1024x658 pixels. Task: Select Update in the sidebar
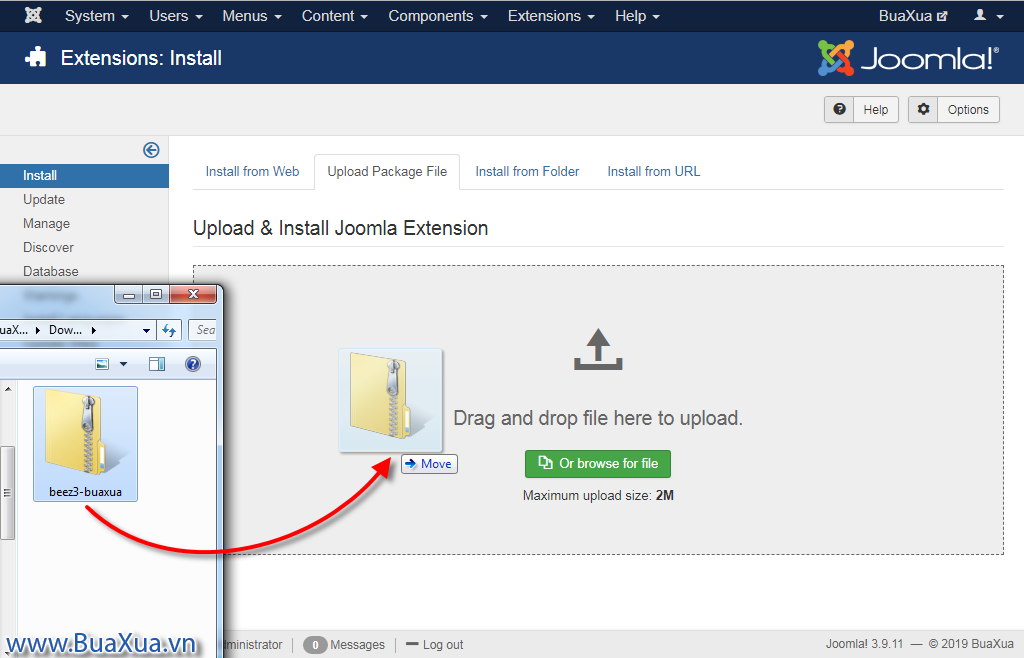[x=44, y=200]
